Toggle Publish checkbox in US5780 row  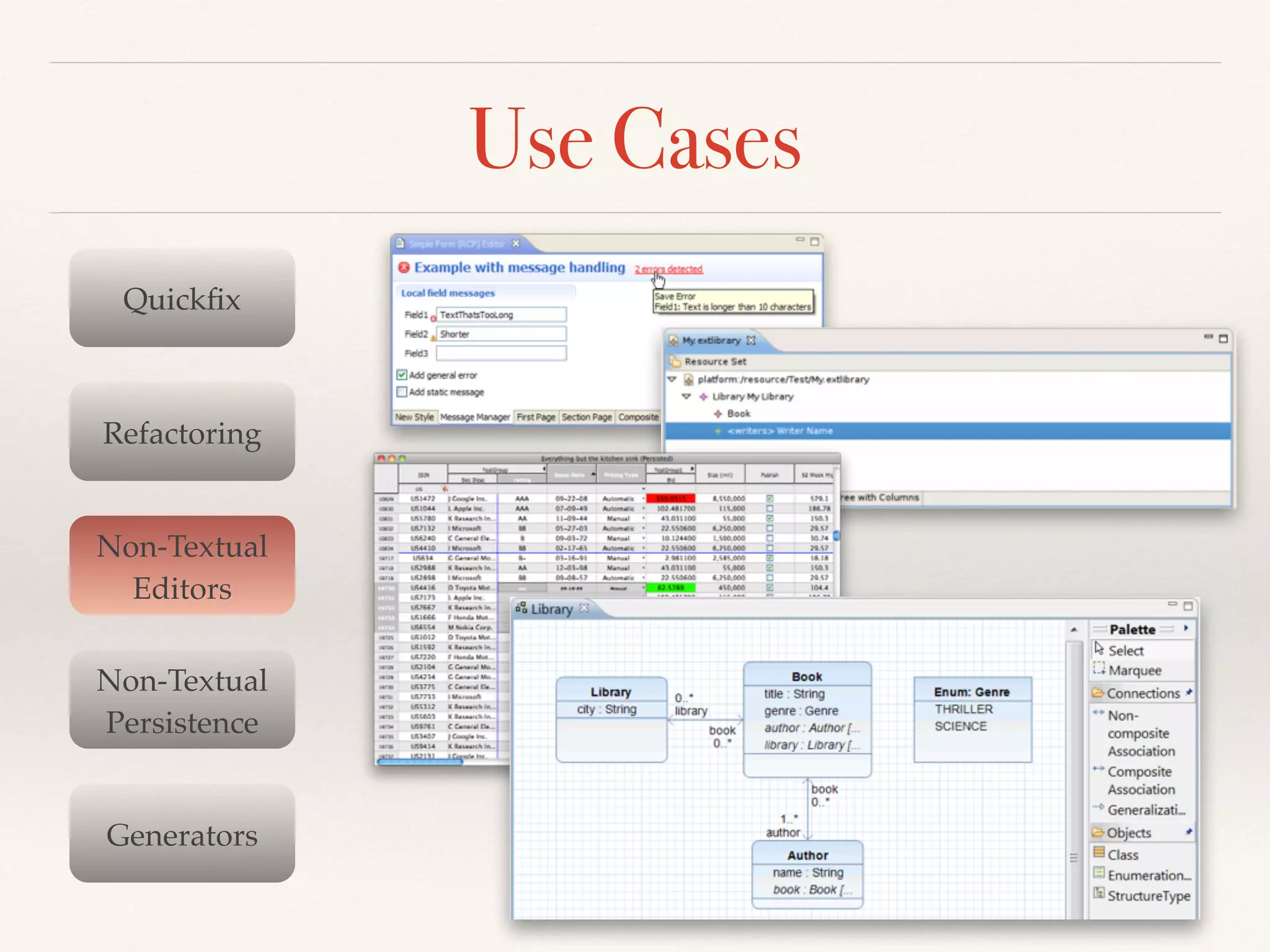click(x=770, y=518)
